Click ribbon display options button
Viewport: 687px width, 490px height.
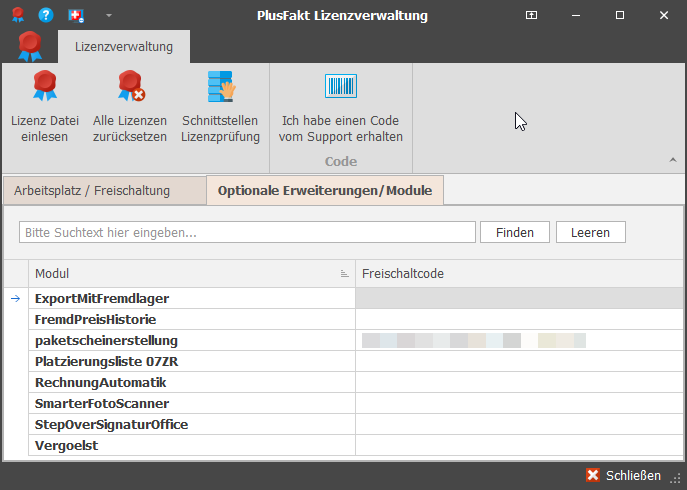(531, 15)
